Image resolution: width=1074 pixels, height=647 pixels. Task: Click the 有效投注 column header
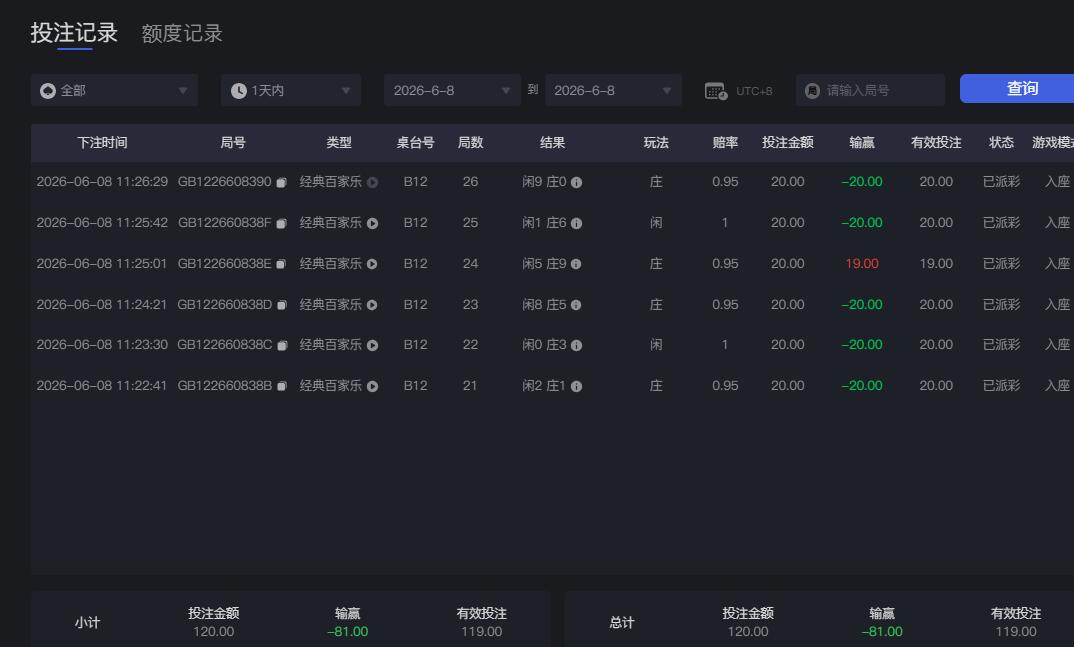(936, 142)
